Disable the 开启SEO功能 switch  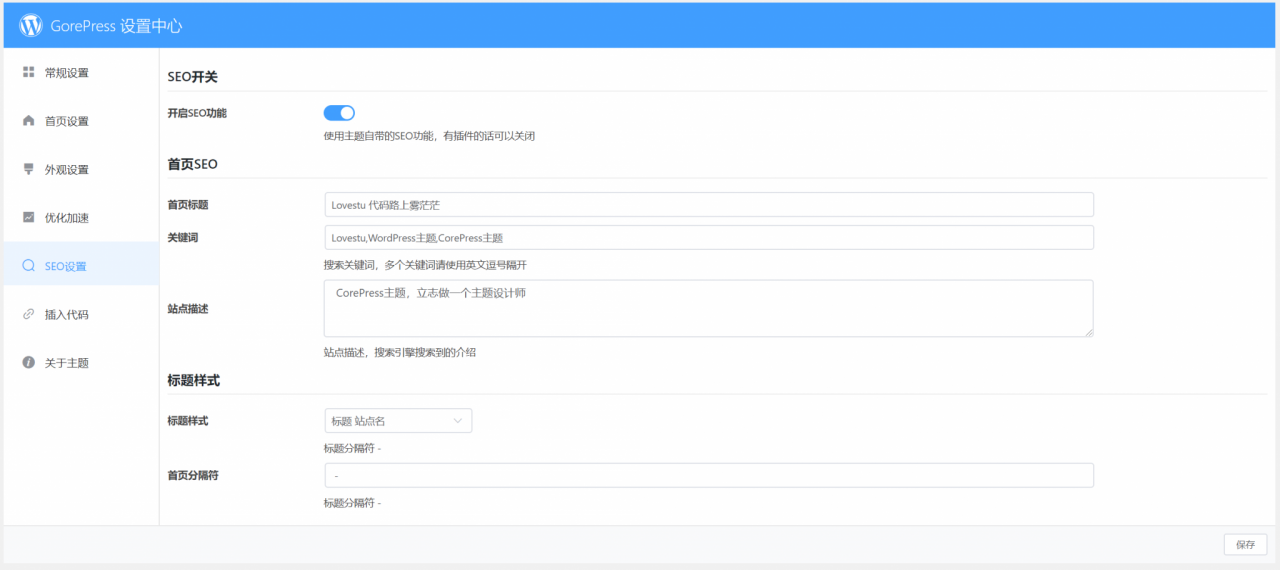click(x=339, y=113)
